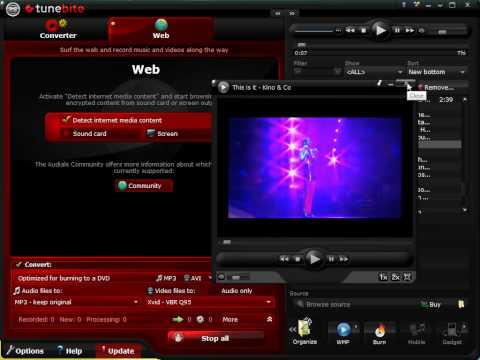
Task: Open the Mobile tool
Action: pyautogui.click(x=417, y=333)
